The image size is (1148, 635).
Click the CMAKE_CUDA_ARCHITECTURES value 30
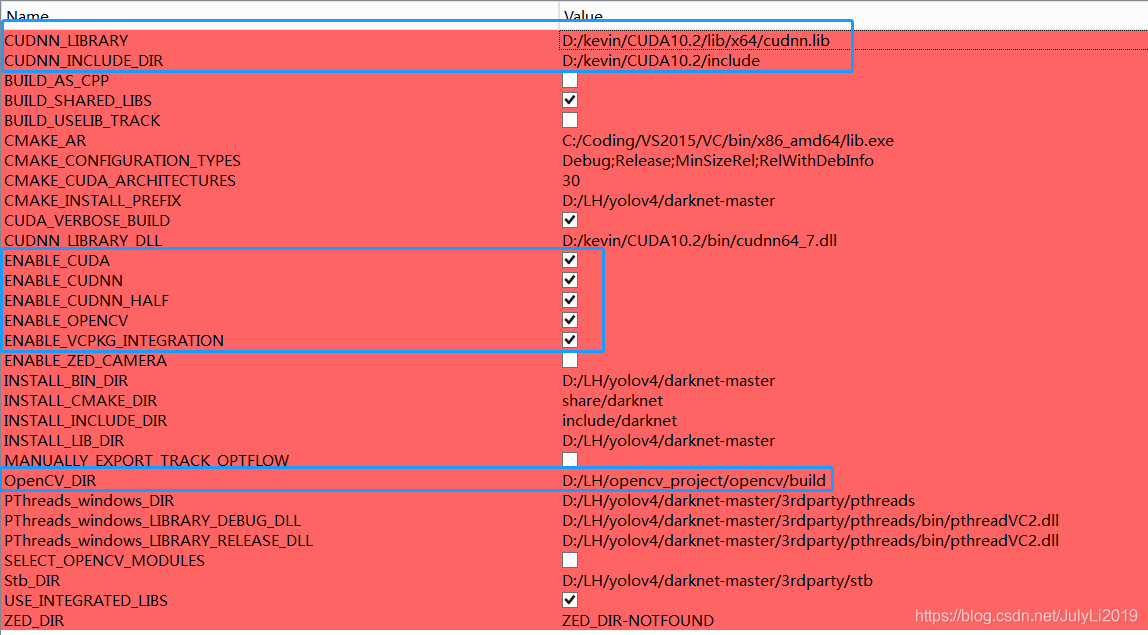tap(571, 180)
